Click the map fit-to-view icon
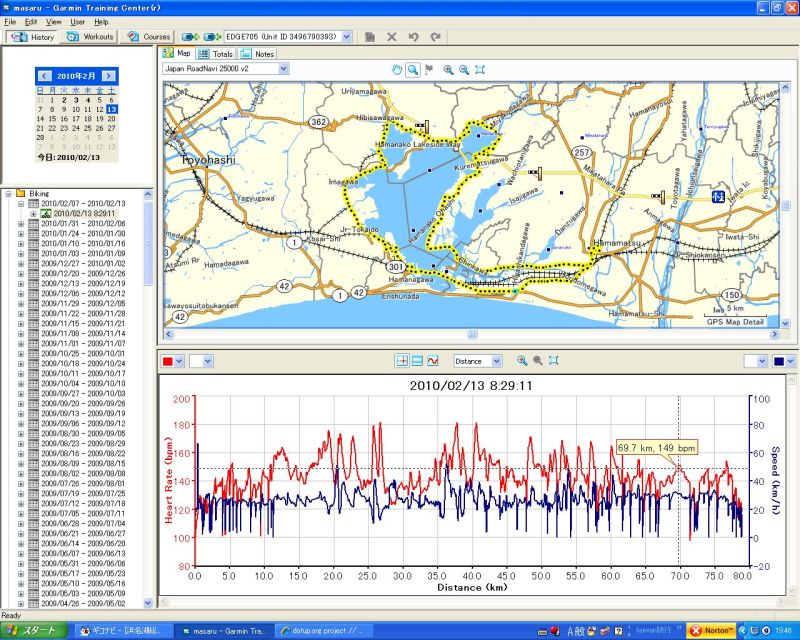This screenshot has width=800, height=640. [x=480, y=70]
